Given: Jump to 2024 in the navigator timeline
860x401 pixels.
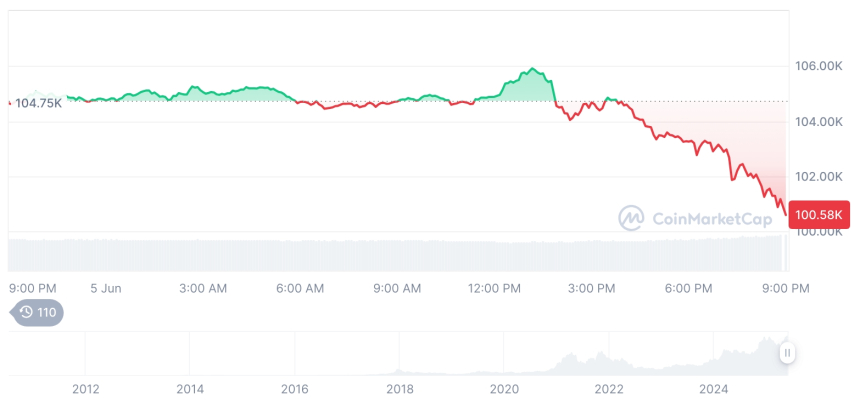Looking at the screenshot, I should (x=713, y=389).
